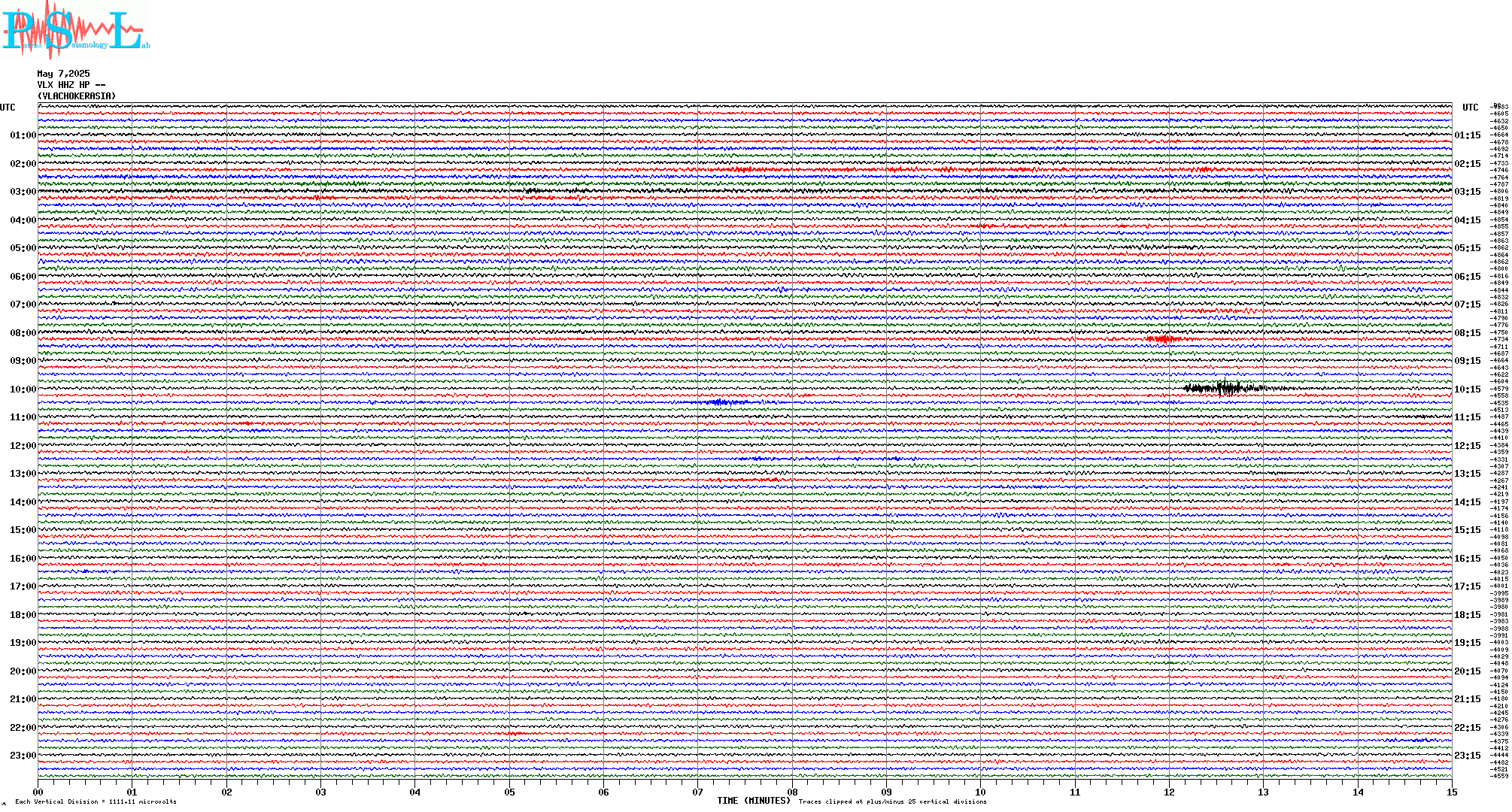Click 'Each Vertical Division = 1111.11 microvolts' note
The width and height of the screenshot is (1512, 812).
96,801
